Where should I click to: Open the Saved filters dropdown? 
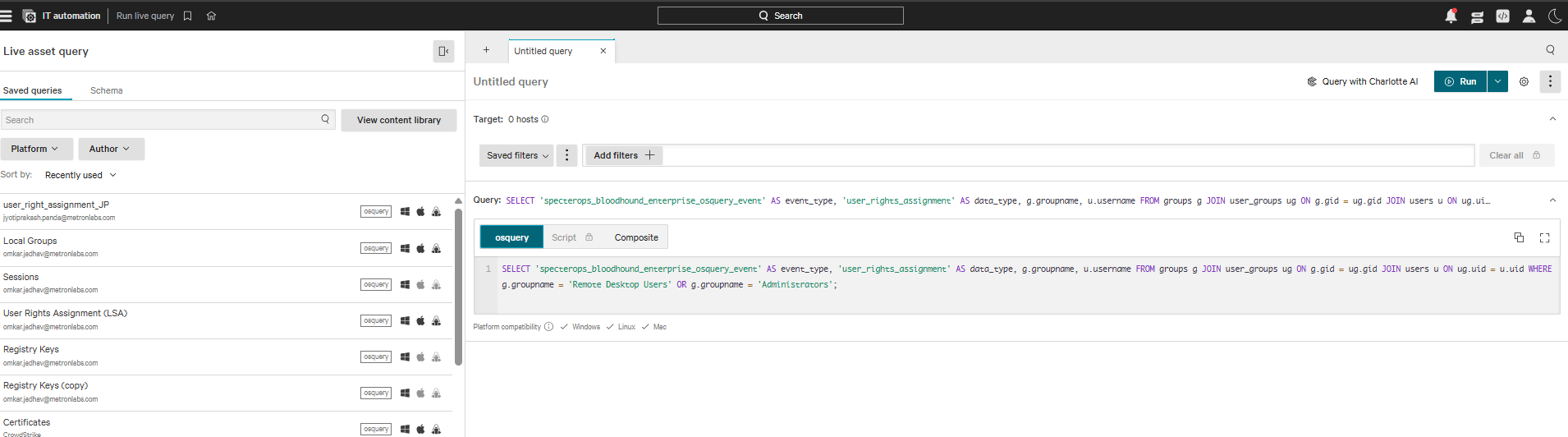[516, 155]
